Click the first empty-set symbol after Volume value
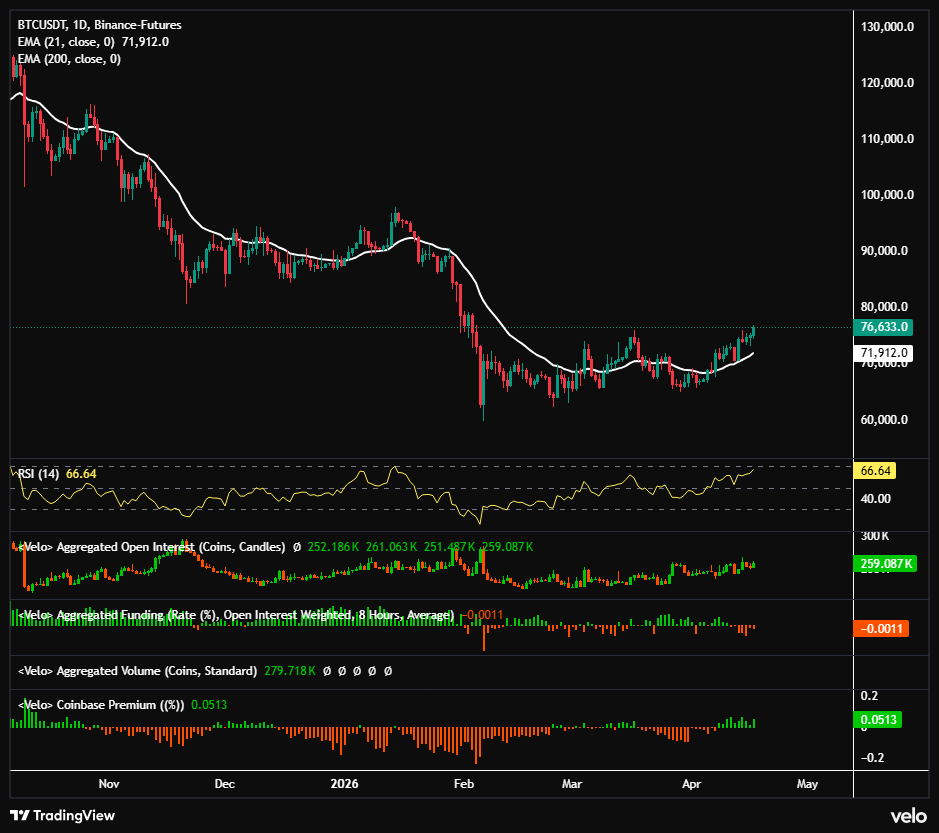The height and width of the screenshot is (833, 939). click(x=327, y=671)
